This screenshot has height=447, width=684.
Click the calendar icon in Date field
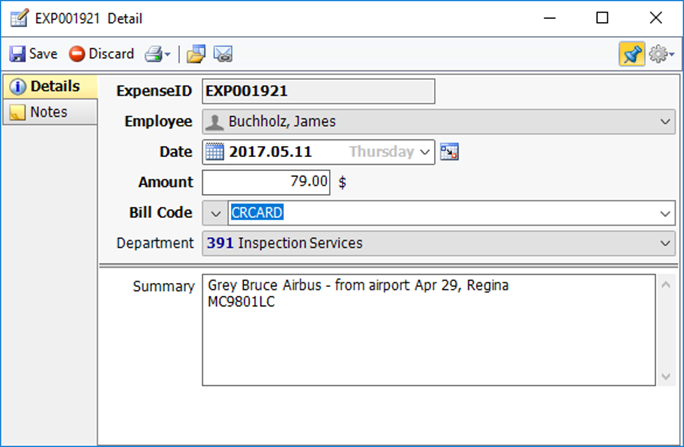point(215,152)
